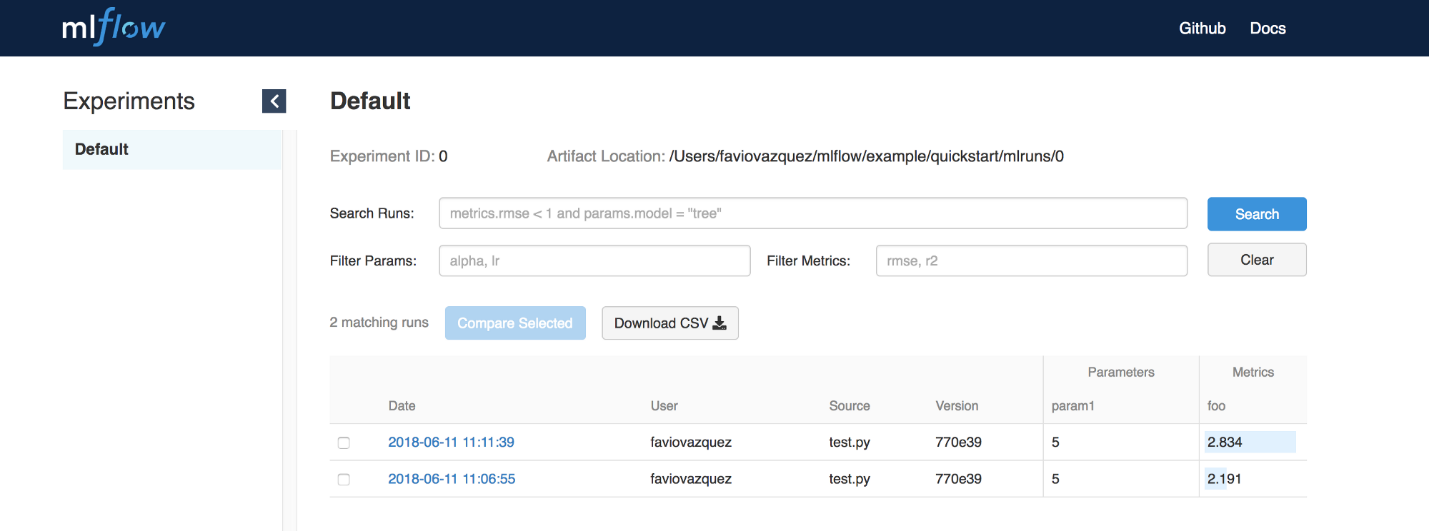
Task: Open the run dated 2018-06-11 11:06:55
Action: tap(451, 479)
